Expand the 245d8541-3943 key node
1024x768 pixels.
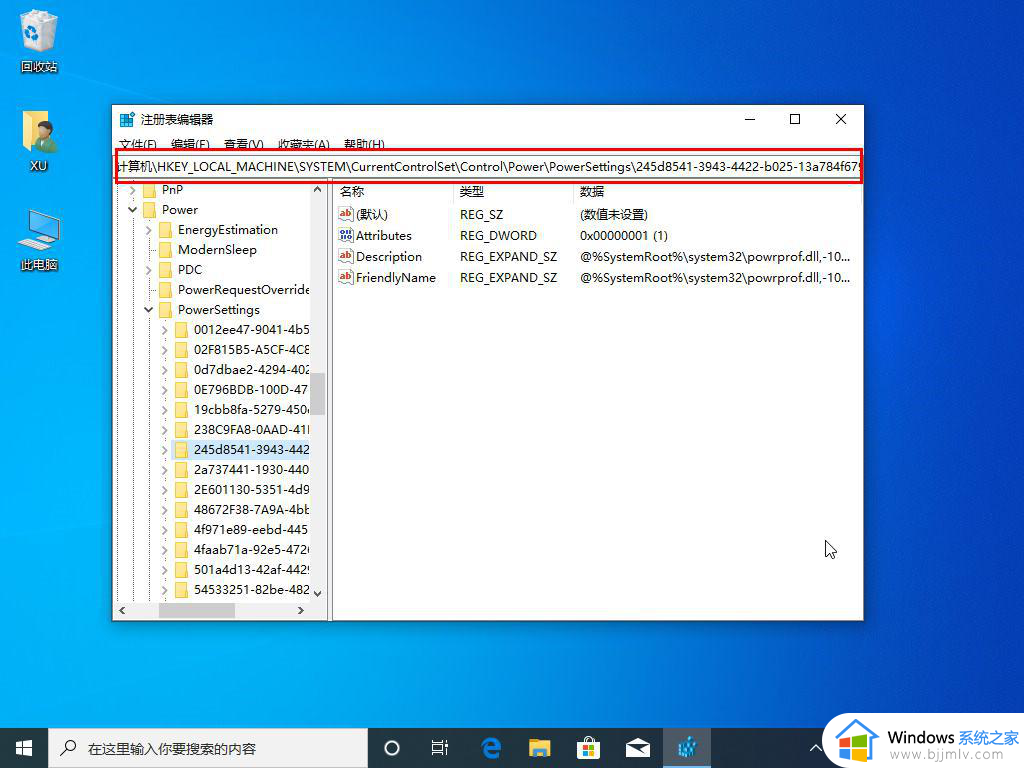point(165,450)
